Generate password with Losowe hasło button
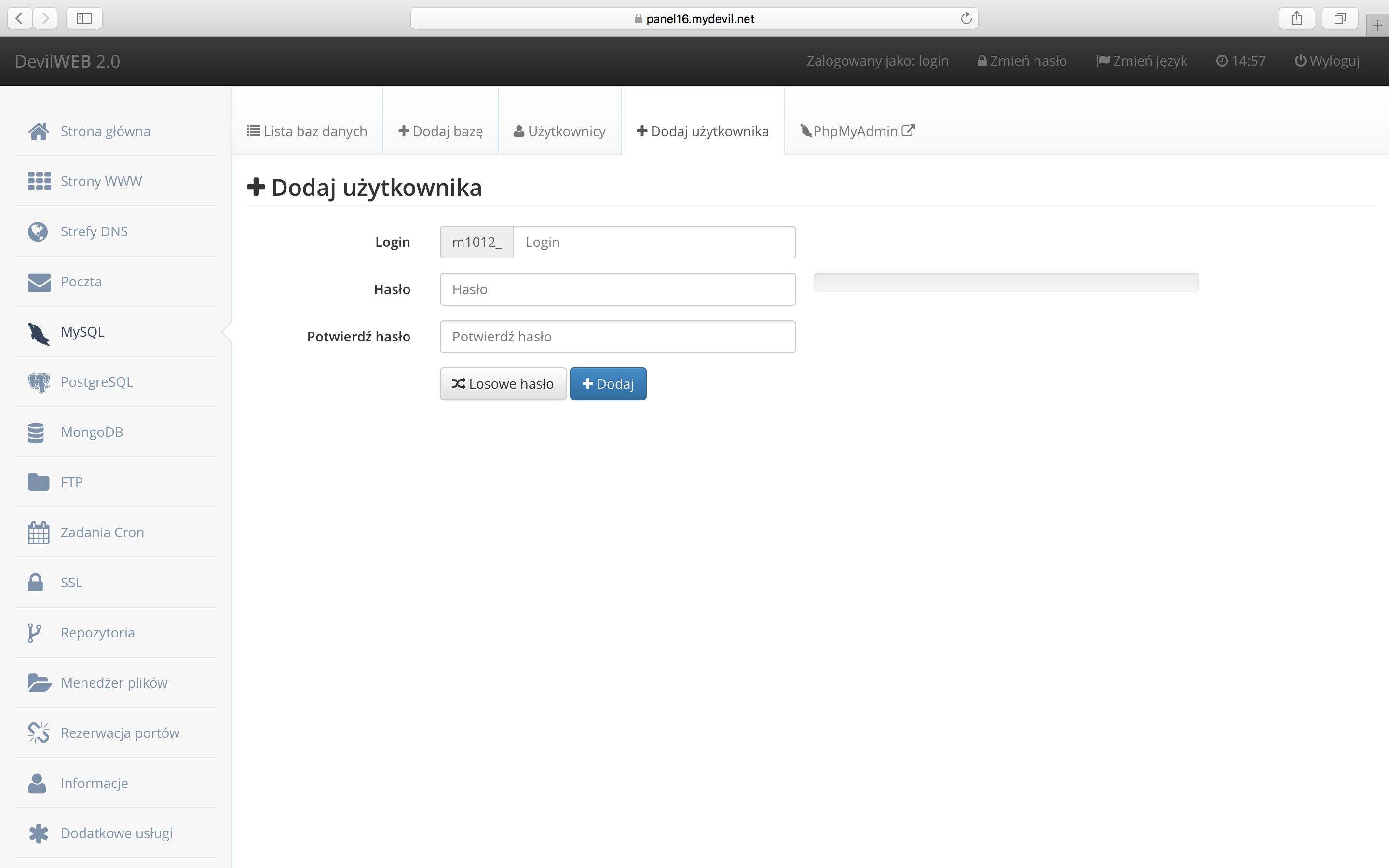The height and width of the screenshot is (868, 1389). point(503,383)
